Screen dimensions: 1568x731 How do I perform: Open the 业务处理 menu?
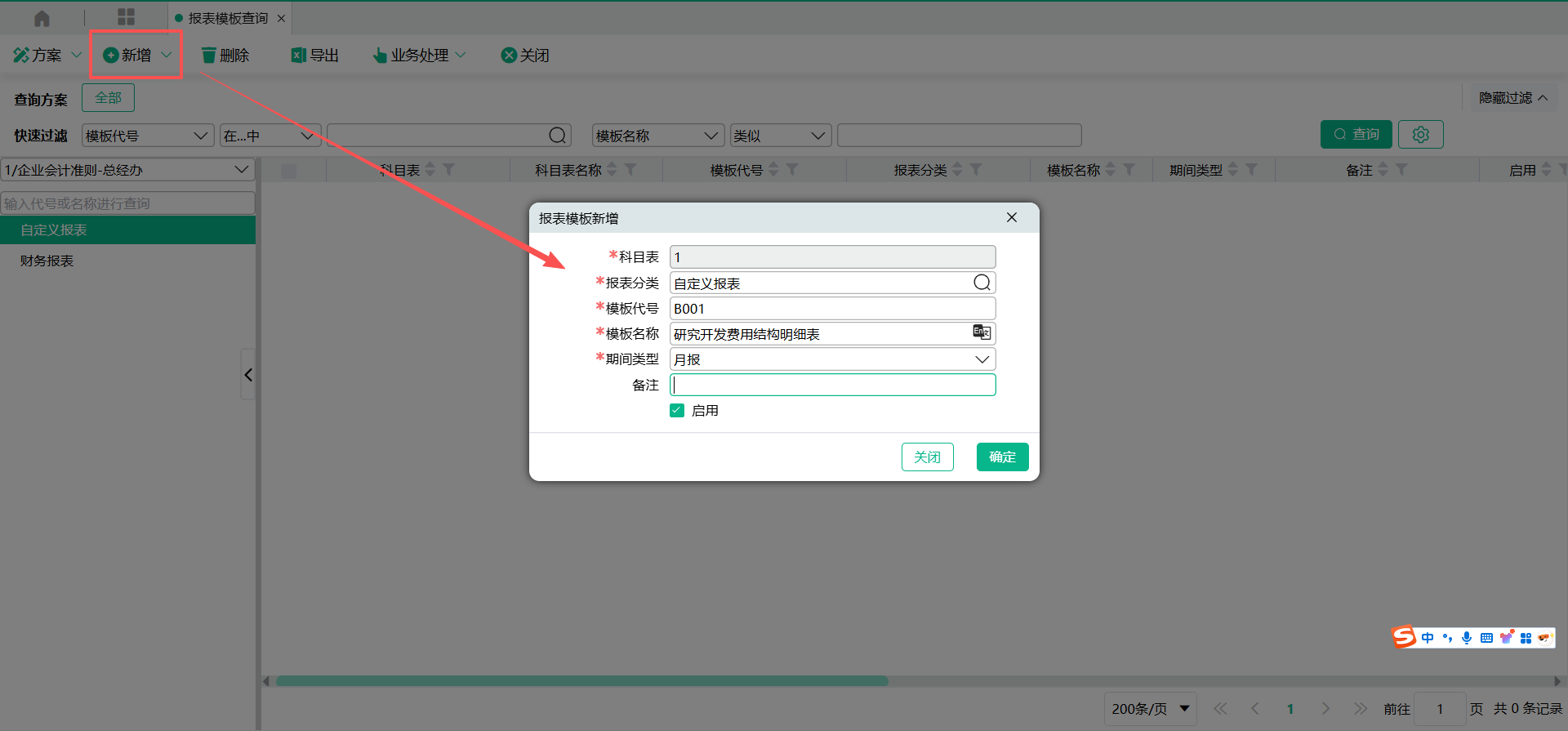(x=419, y=56)
